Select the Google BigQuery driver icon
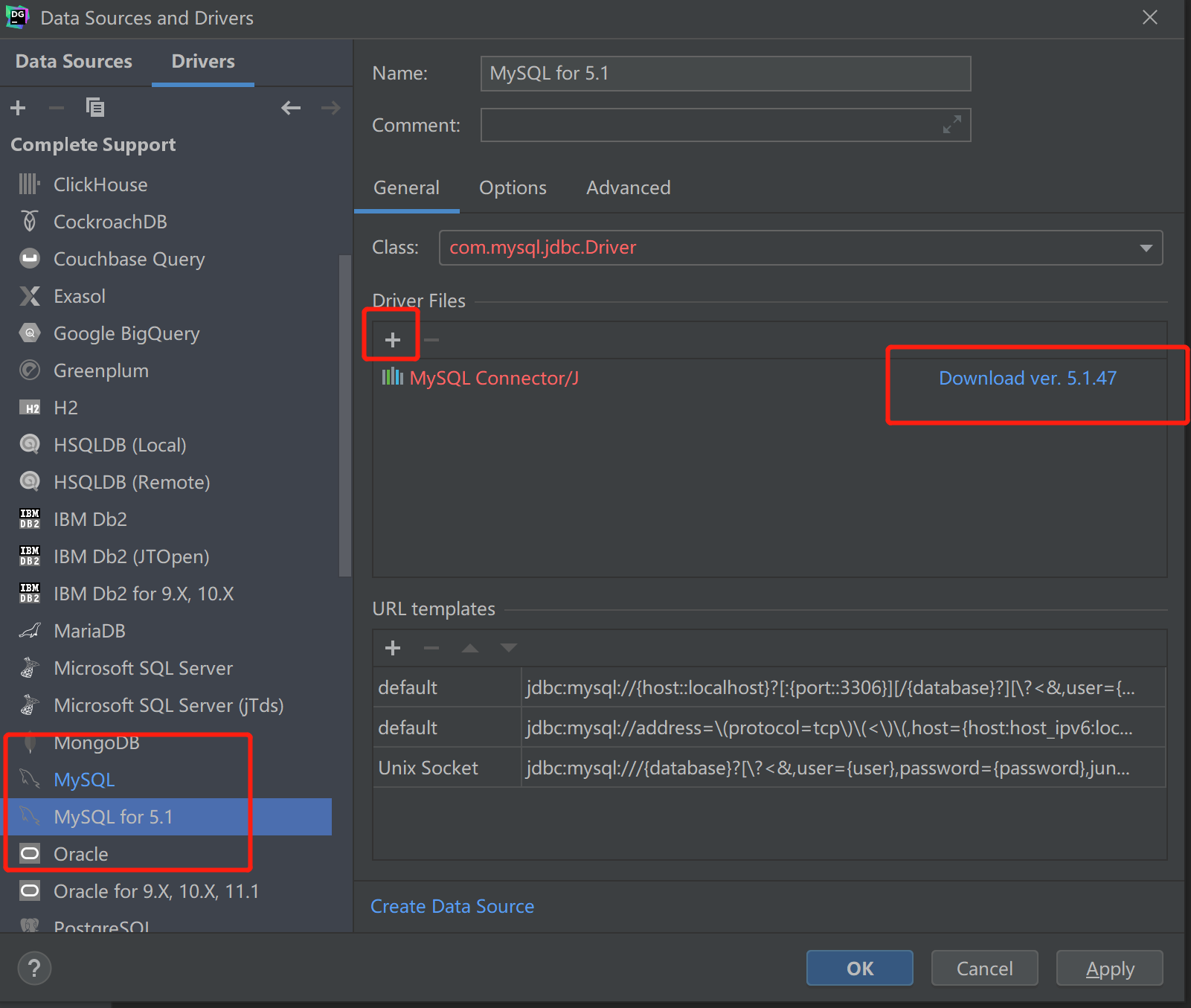The image size is (1191, 1008). (30, 333)
